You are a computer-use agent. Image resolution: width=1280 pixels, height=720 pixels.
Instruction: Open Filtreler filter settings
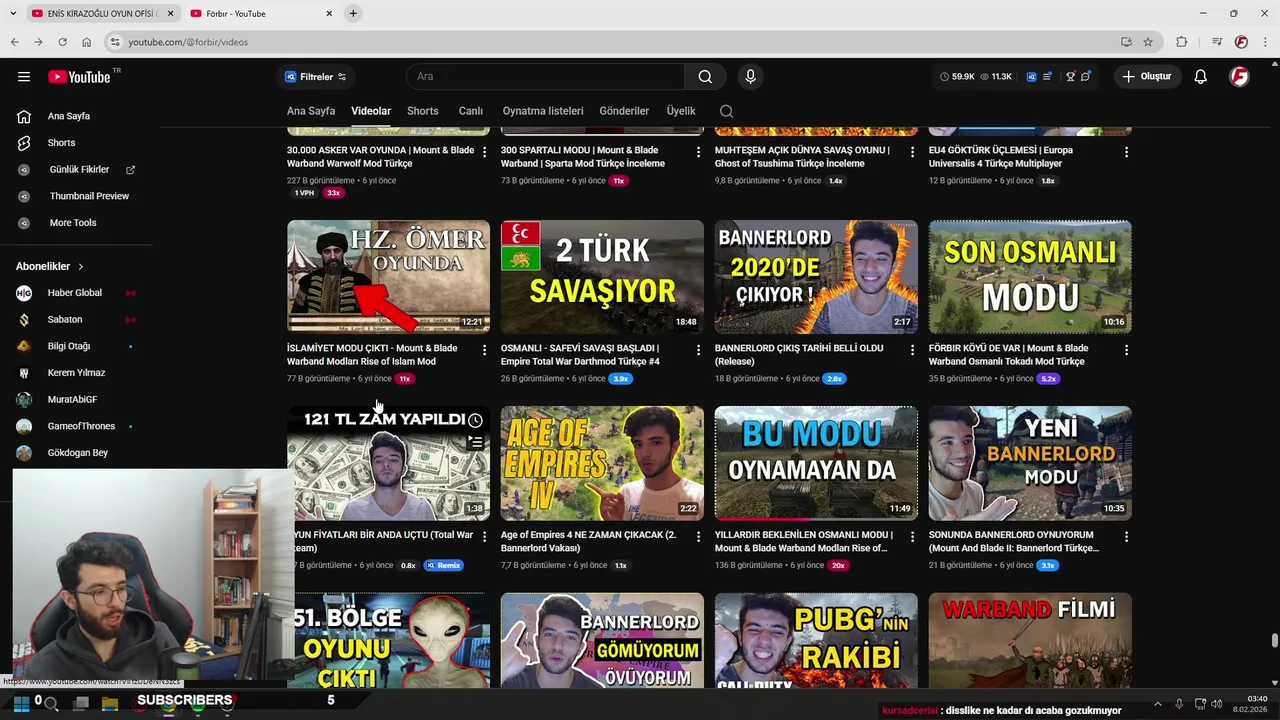(x=315, y=77)
